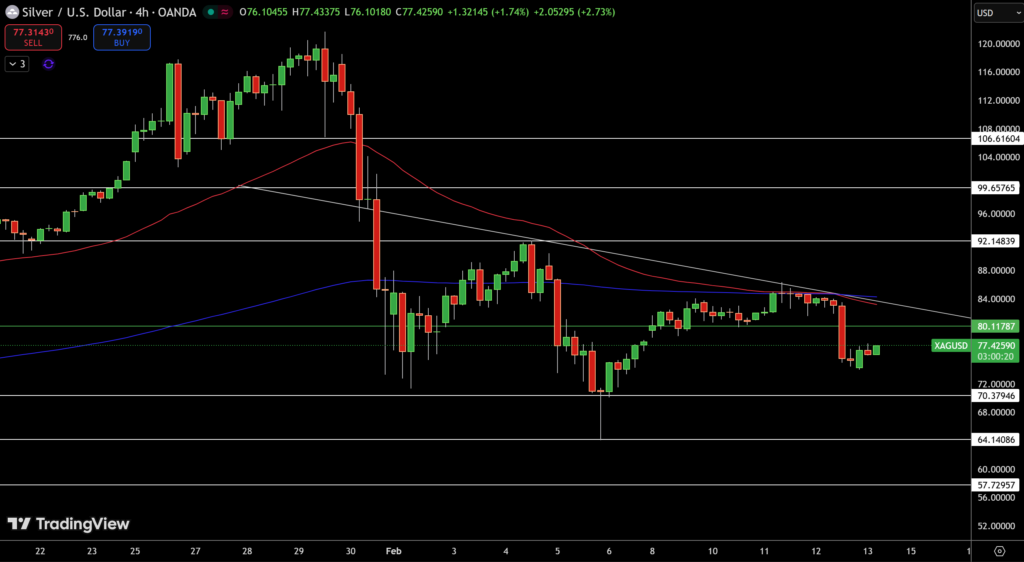Select the 70.37946 support level label
1024x562 pixels.
(997, 396)
